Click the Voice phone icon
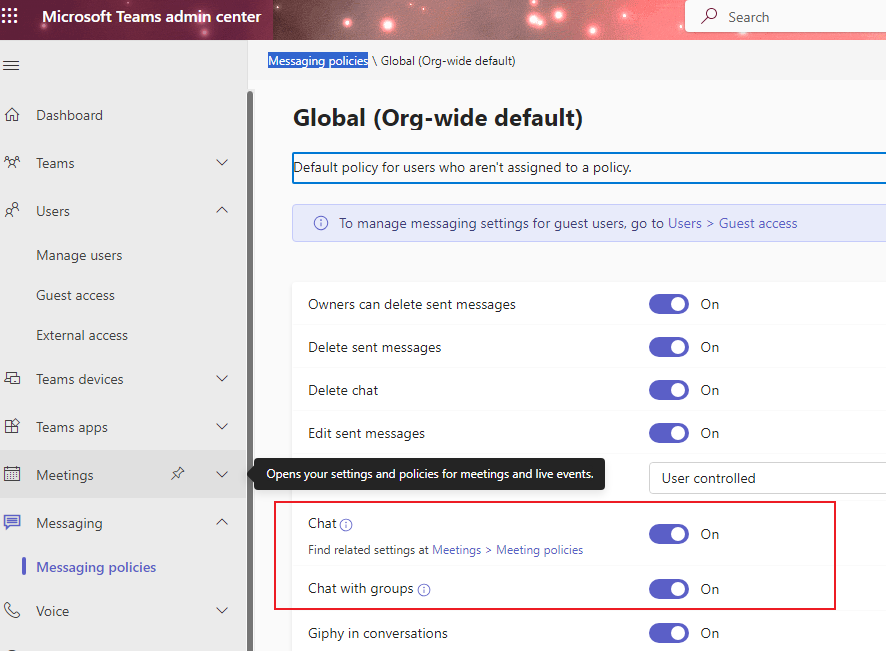 pos(12,610)
